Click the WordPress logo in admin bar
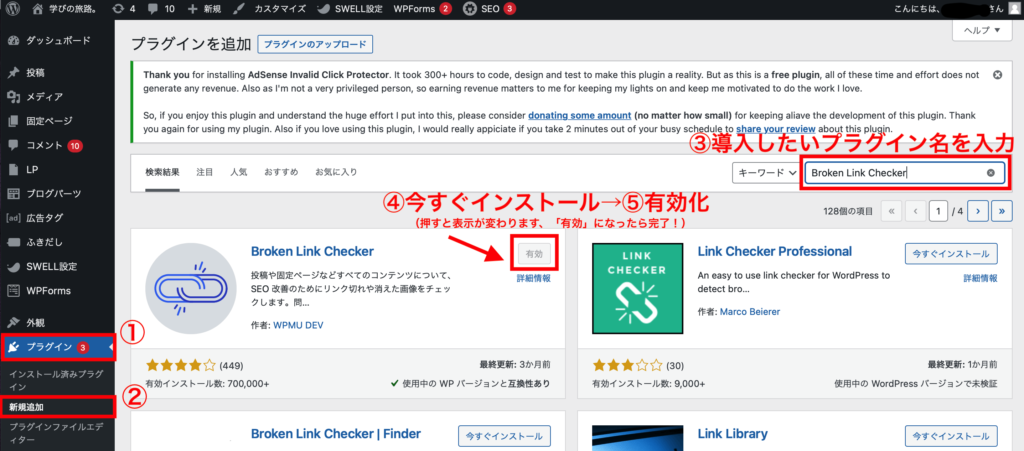This screenshot has width=1024, height=451. pos(13,9)
